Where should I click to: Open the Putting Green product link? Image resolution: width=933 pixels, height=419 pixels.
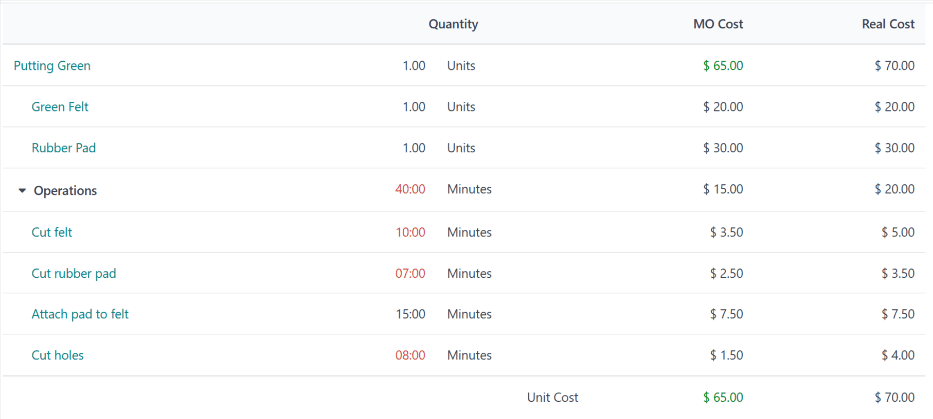[52, 66]
